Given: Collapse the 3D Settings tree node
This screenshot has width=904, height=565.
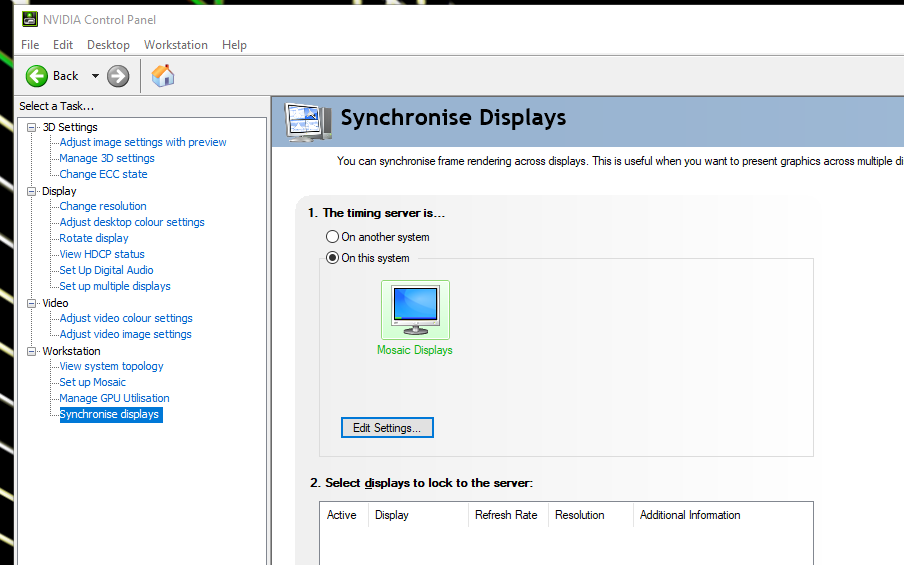Looking at the screenshot, I should pos(32,127).
